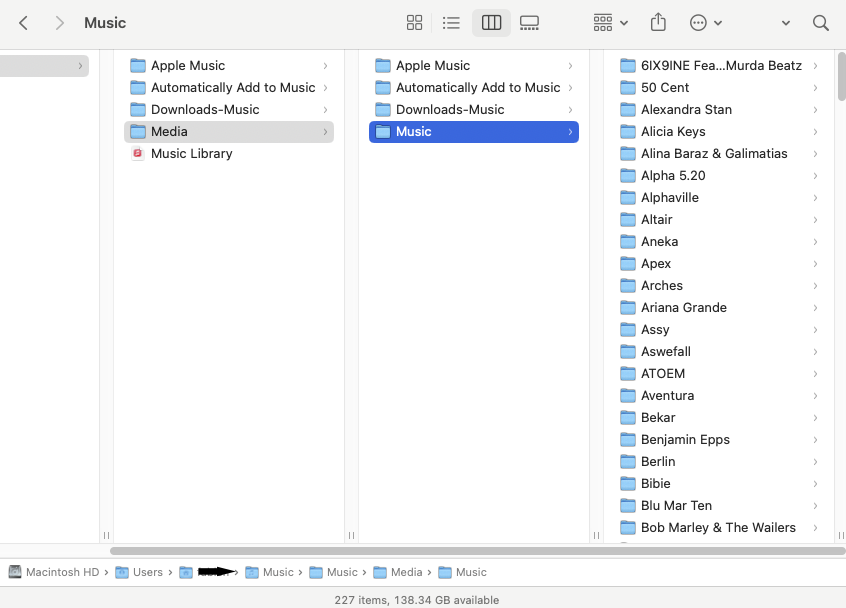Screen dimensions: 846x608
Task: Select the Benjamin Epps folder
Action: (x=719, y=440)
